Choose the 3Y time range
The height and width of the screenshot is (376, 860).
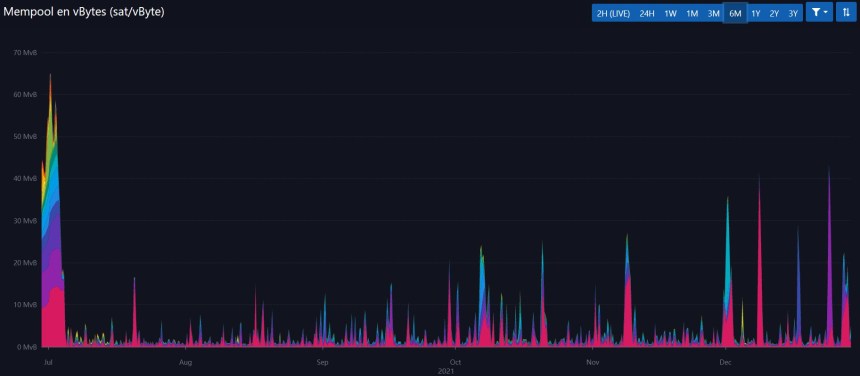(x=793, y=13)
